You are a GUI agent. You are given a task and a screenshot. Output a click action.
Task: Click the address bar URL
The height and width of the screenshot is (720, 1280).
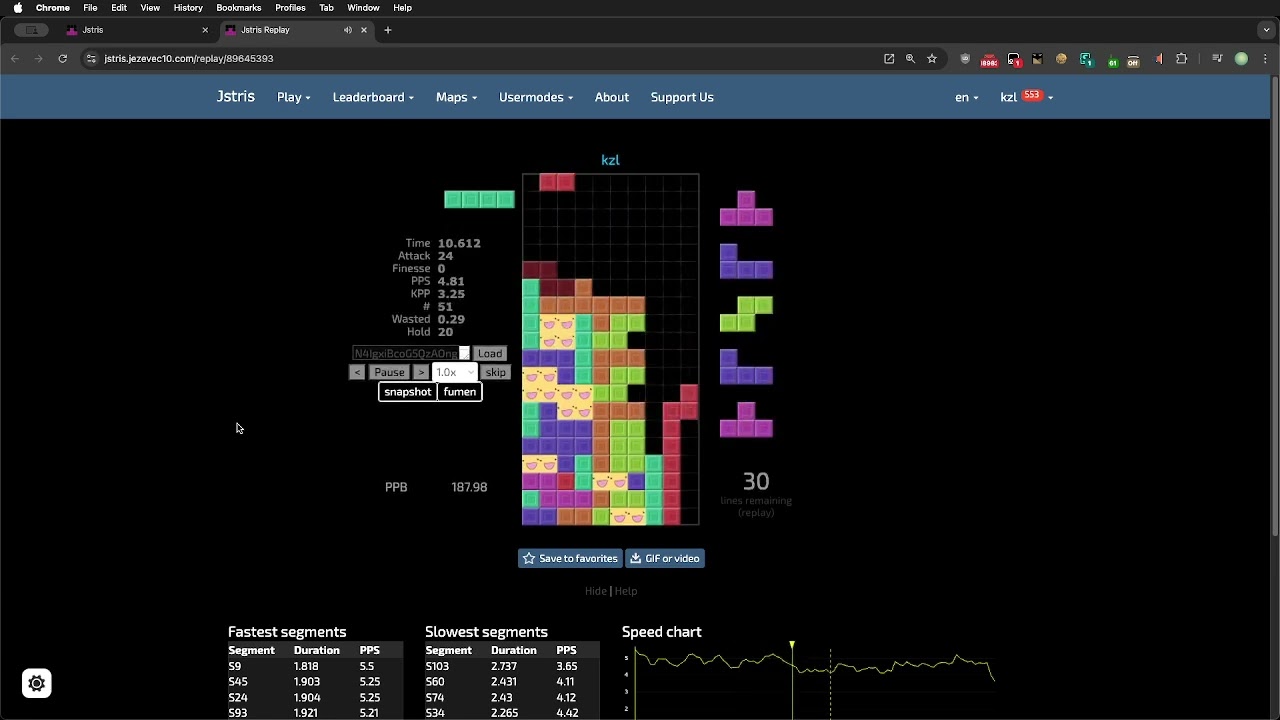tap(189, 59)
